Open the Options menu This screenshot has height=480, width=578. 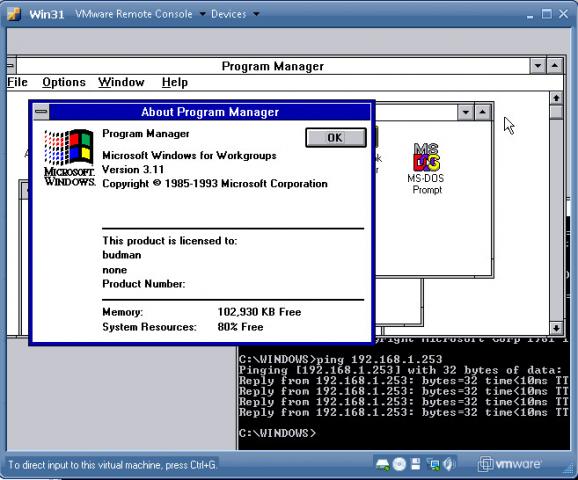point(64,82)
